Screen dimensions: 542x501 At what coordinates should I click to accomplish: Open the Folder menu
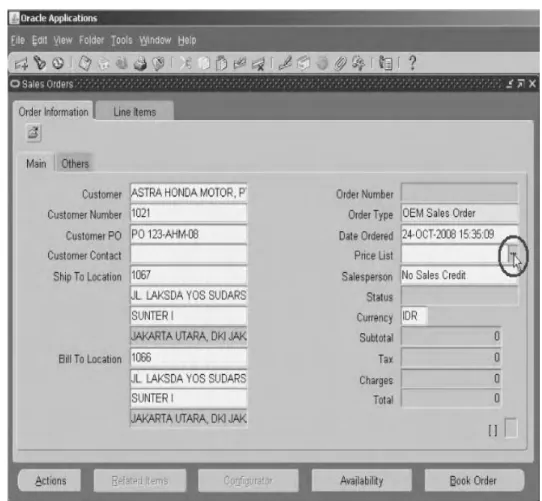(x=91, y=40)
